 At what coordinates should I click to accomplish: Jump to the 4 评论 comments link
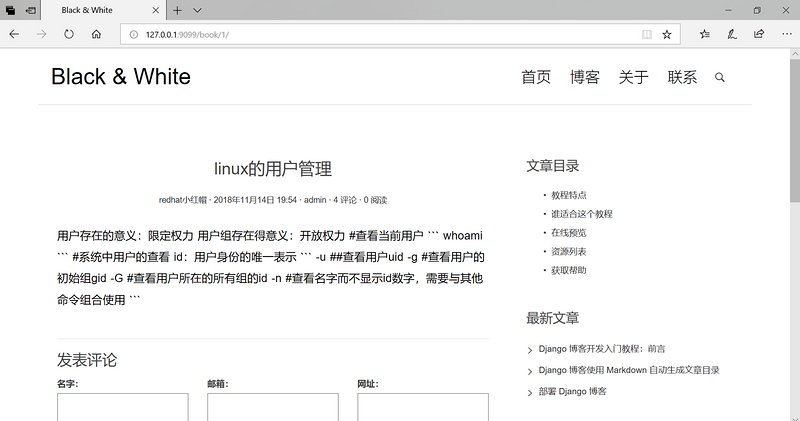(345, 200)
